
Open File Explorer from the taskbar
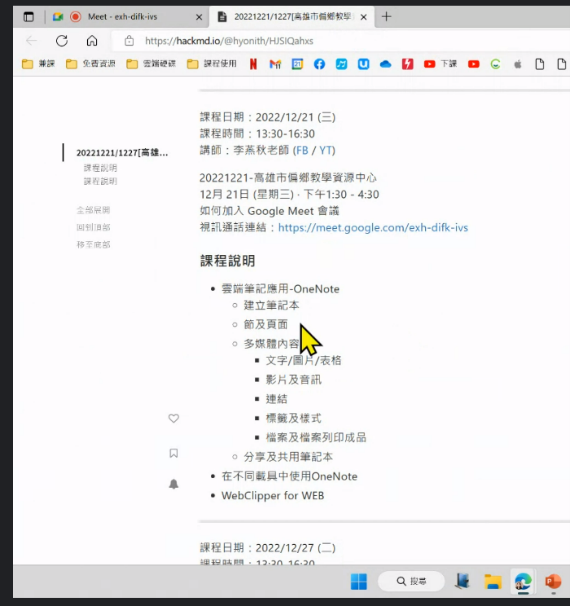pos(493,582)
